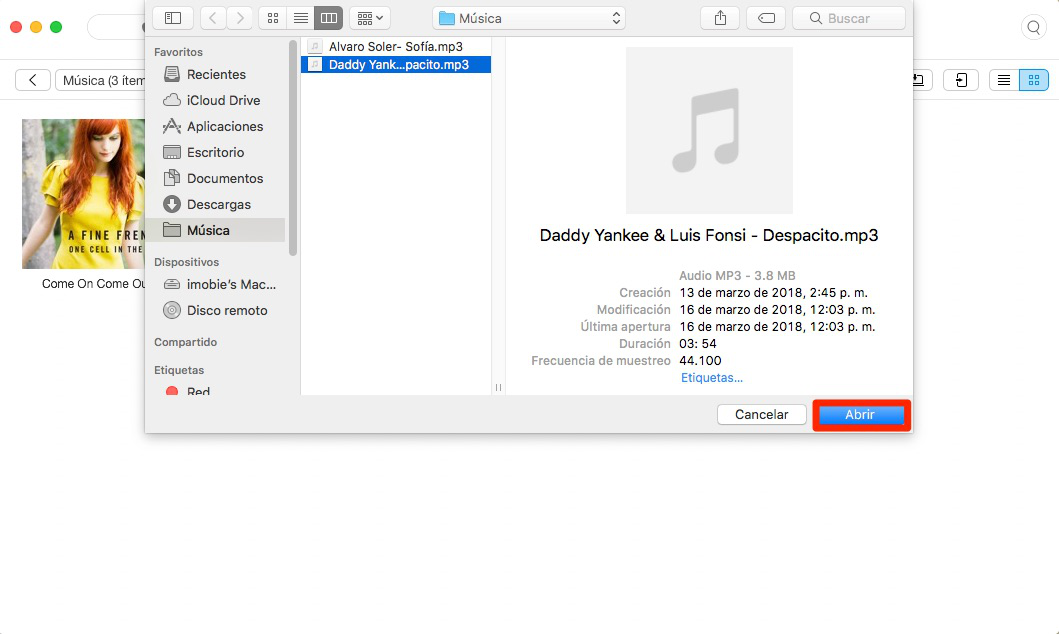Open Documentos in the sidebar
Screen dimensions: 1059x634
[x=215, y=178]
